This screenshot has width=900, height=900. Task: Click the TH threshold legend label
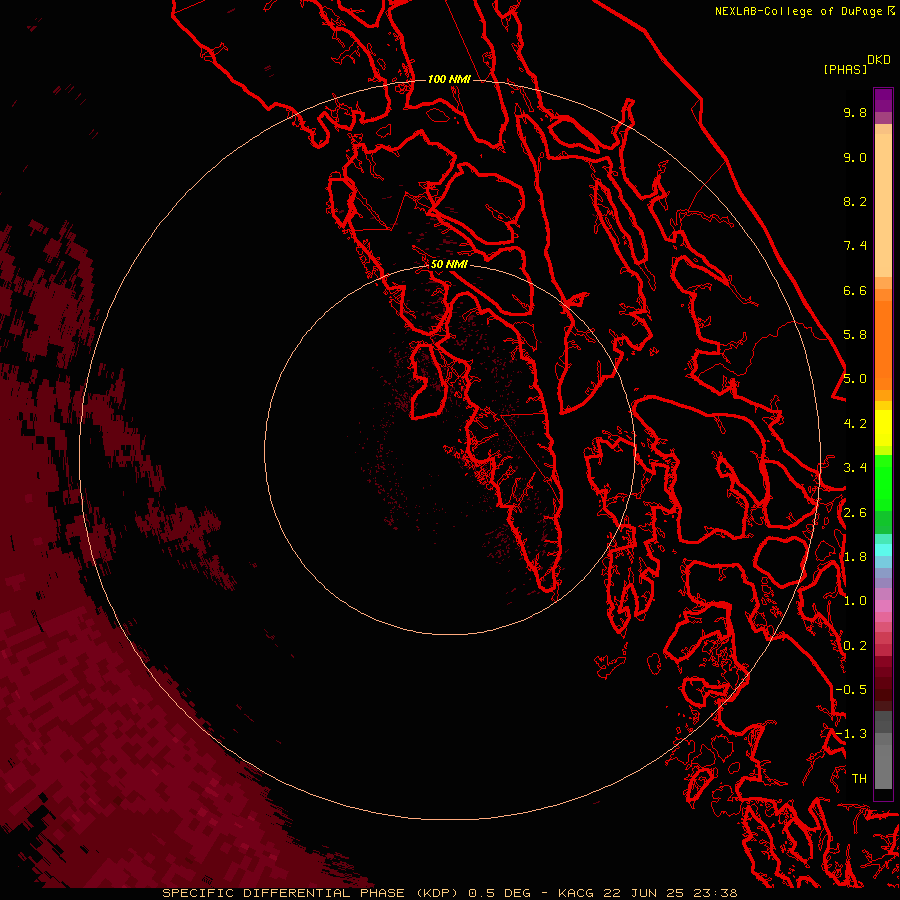[859, 779]
